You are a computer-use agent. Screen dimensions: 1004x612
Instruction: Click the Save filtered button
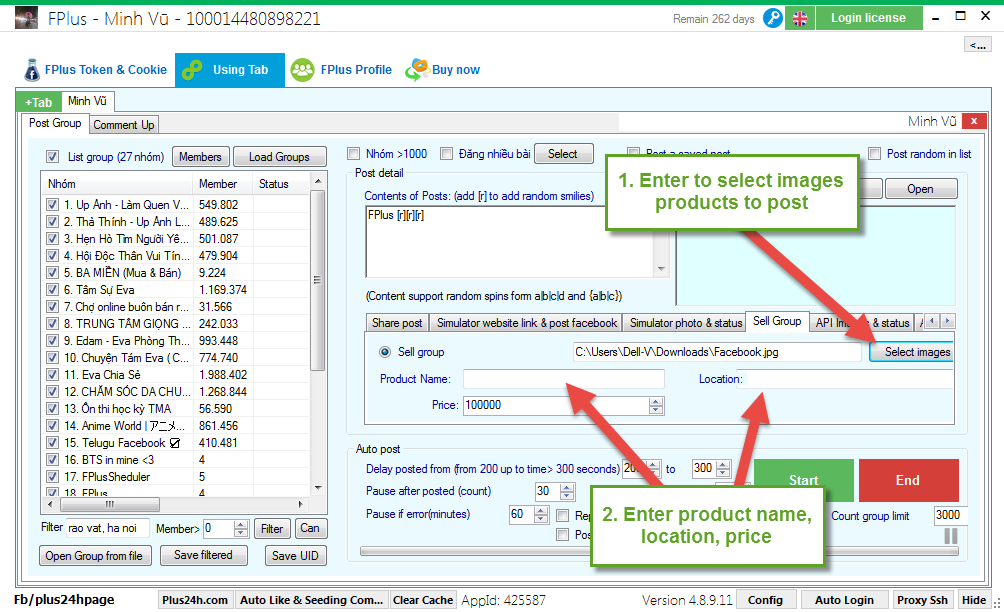[204, 555]
